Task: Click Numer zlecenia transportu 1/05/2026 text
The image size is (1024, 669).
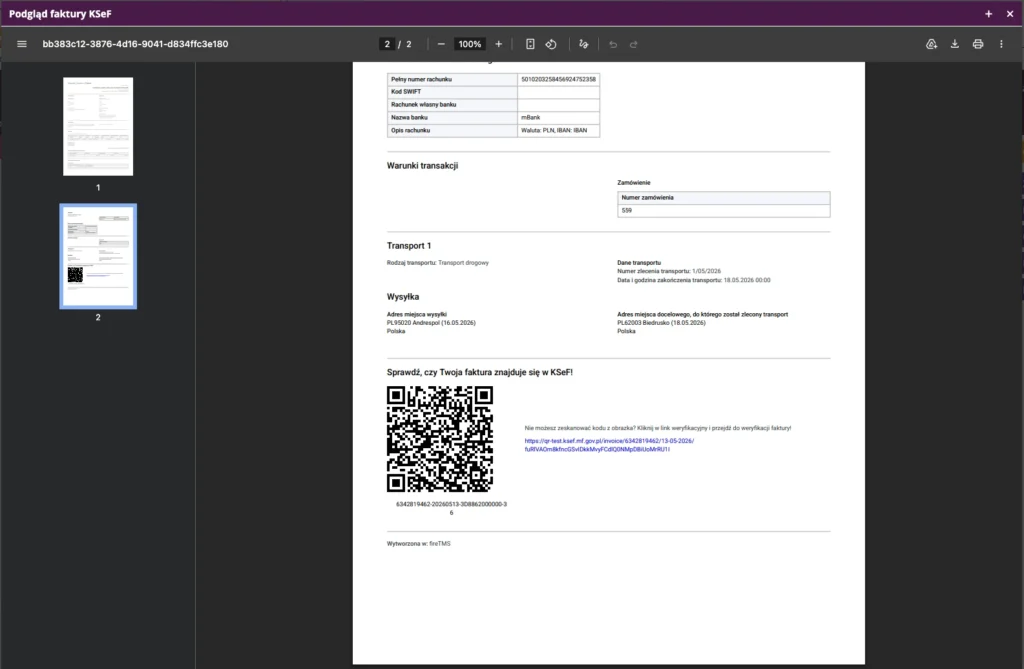Action: click(669, 271)
